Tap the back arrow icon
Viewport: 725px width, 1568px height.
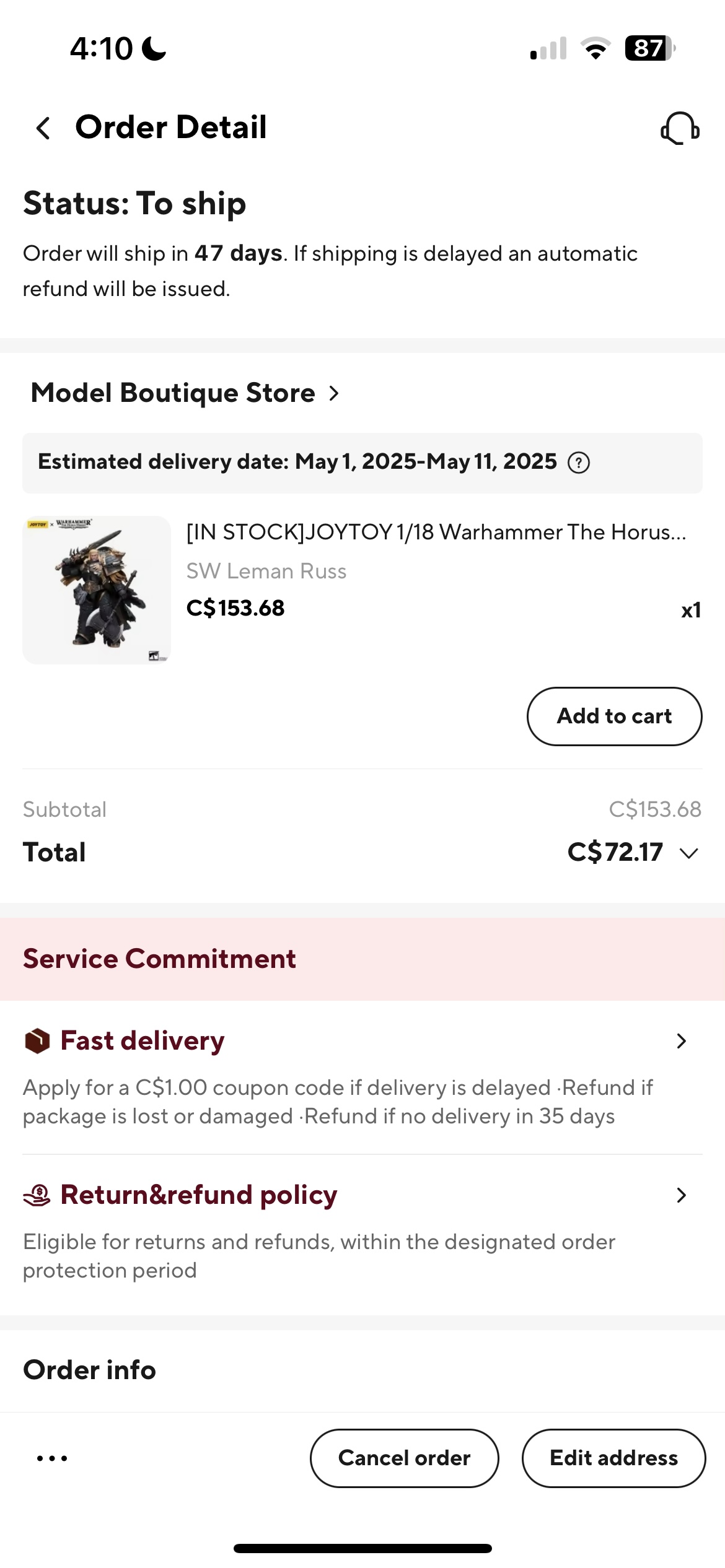tap(43, 128)
